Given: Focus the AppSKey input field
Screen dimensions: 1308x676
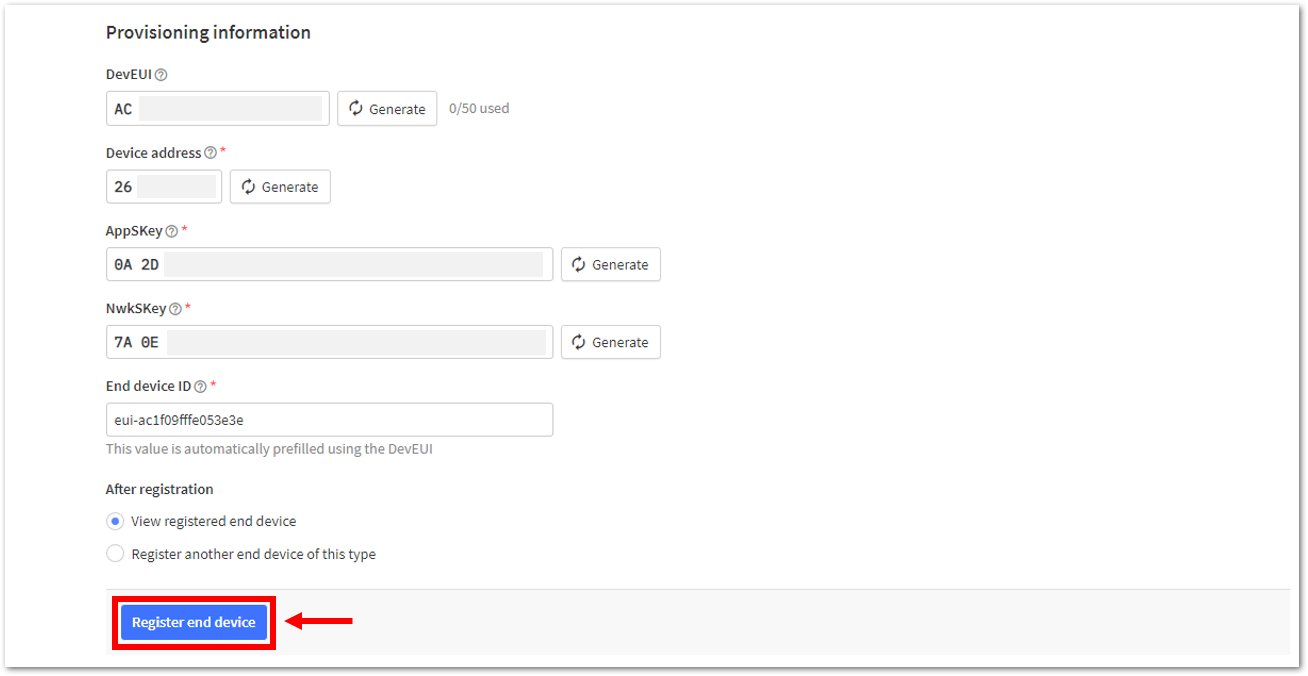Looking at the screenshot, I should tap(329, 264).
